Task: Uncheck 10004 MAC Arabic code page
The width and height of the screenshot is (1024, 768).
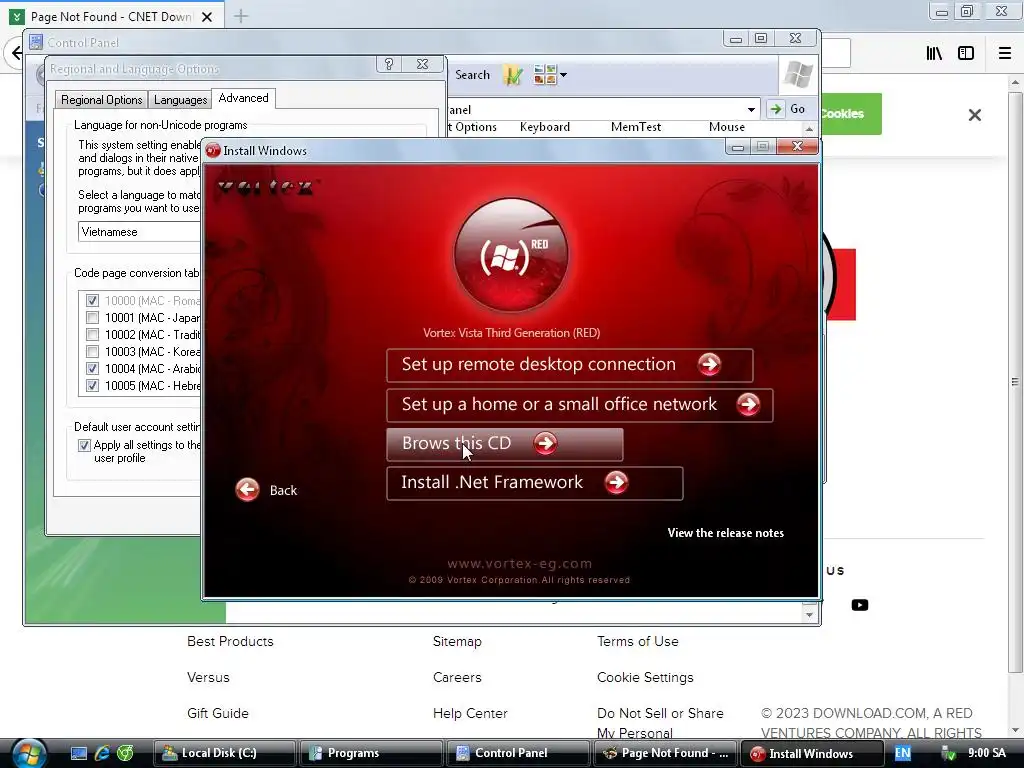Action: click(92, 368)
